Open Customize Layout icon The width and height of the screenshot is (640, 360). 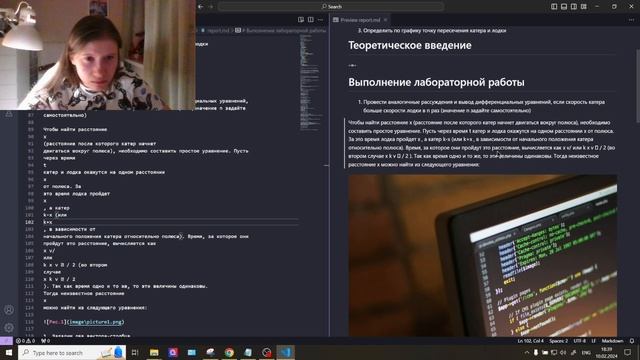click(584, 7)
